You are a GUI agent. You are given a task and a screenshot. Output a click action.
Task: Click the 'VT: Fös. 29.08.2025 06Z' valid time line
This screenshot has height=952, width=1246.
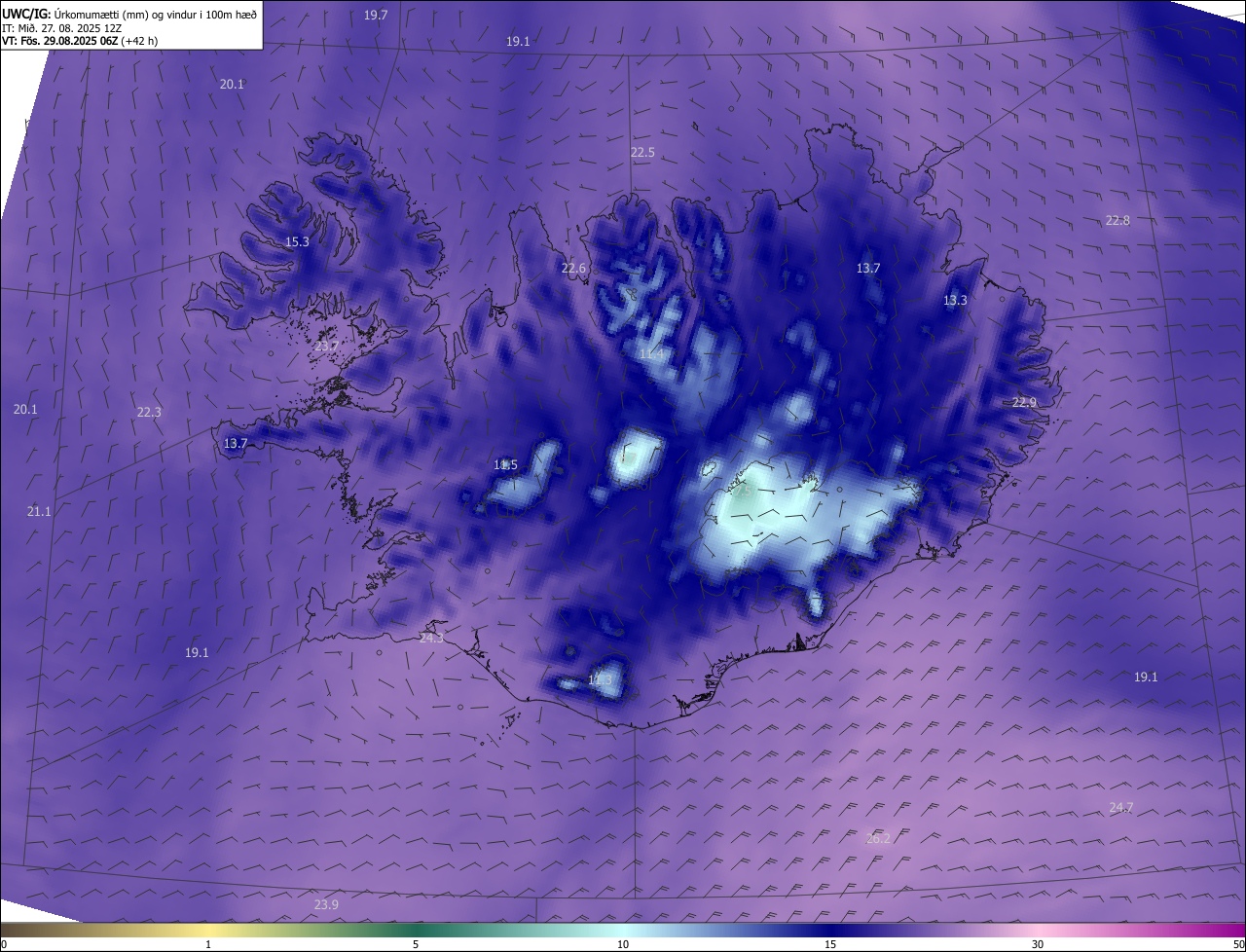pos(79,41)
